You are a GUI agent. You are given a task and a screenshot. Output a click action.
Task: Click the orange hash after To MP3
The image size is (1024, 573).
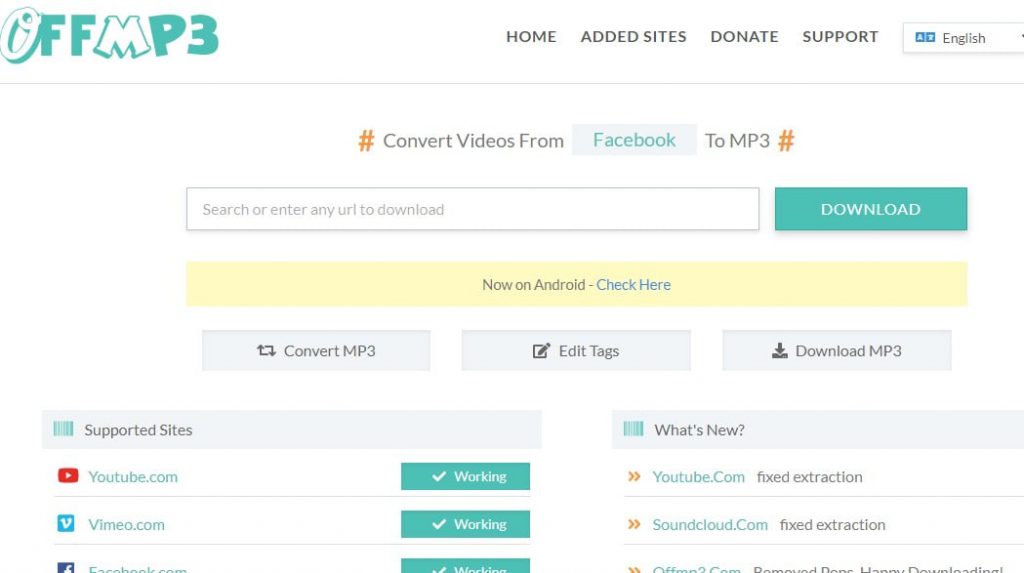tap(786, 140)
